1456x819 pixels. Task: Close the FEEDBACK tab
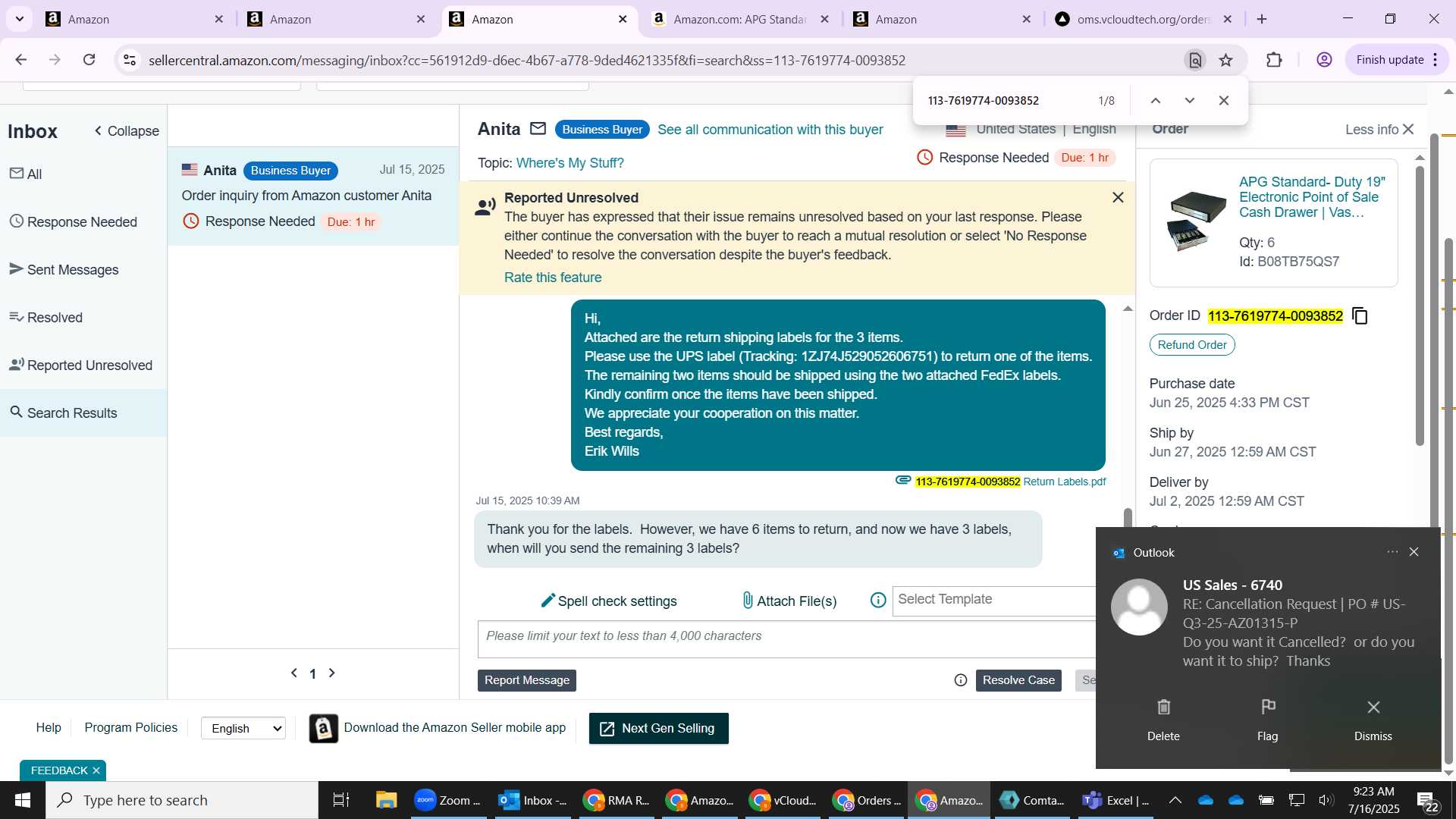[96, 770]
